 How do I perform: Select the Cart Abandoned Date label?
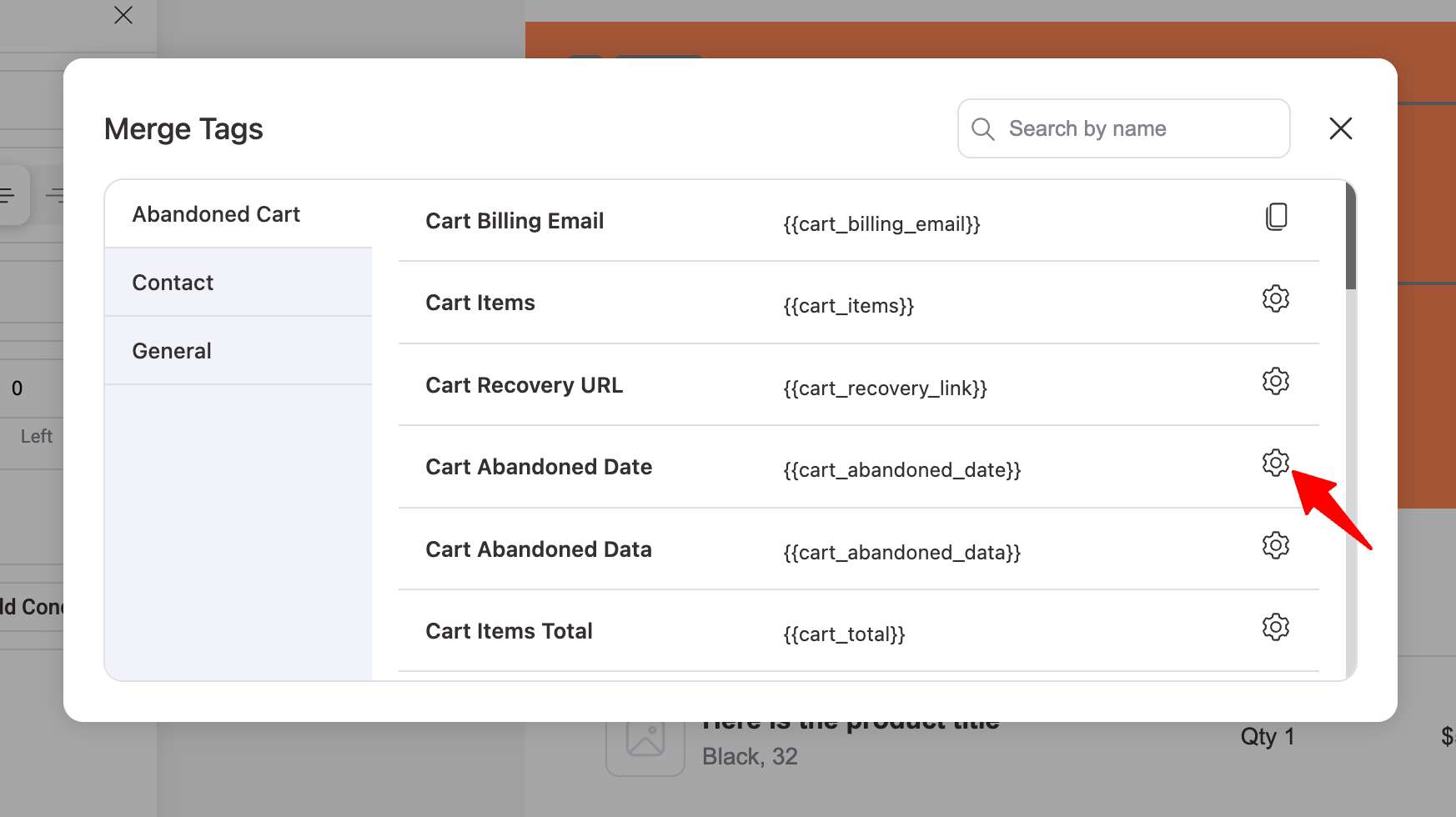(x=539, y=467)
